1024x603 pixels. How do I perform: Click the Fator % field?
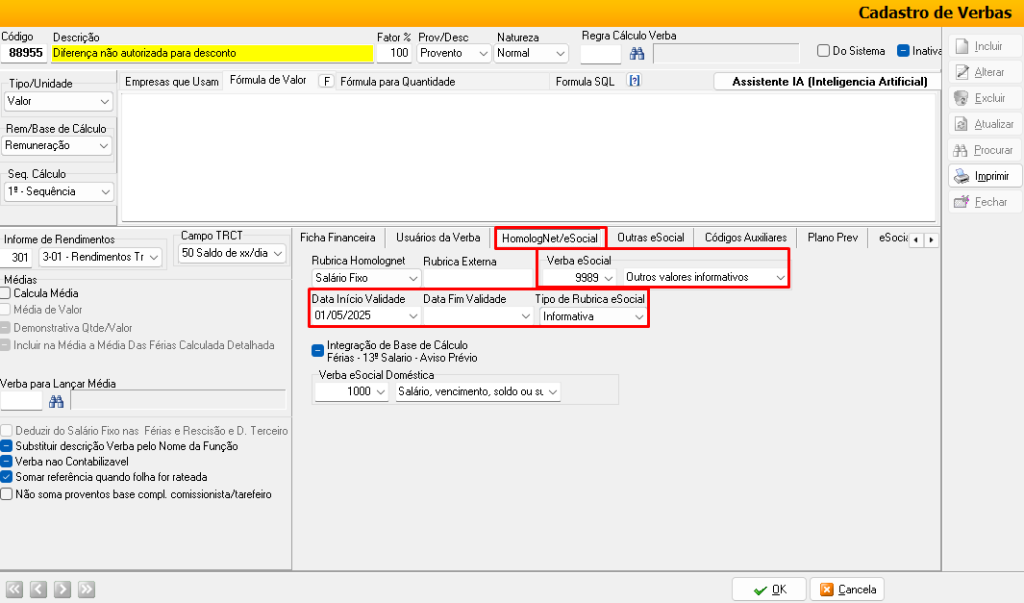click(x=394, y=54)
